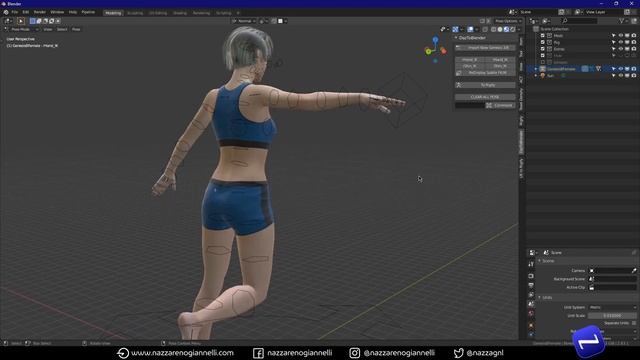The width and height of the screenshot is (640, 360).
Task: Uncheck the Rig collection checkbox
Action: click(543, 42)
